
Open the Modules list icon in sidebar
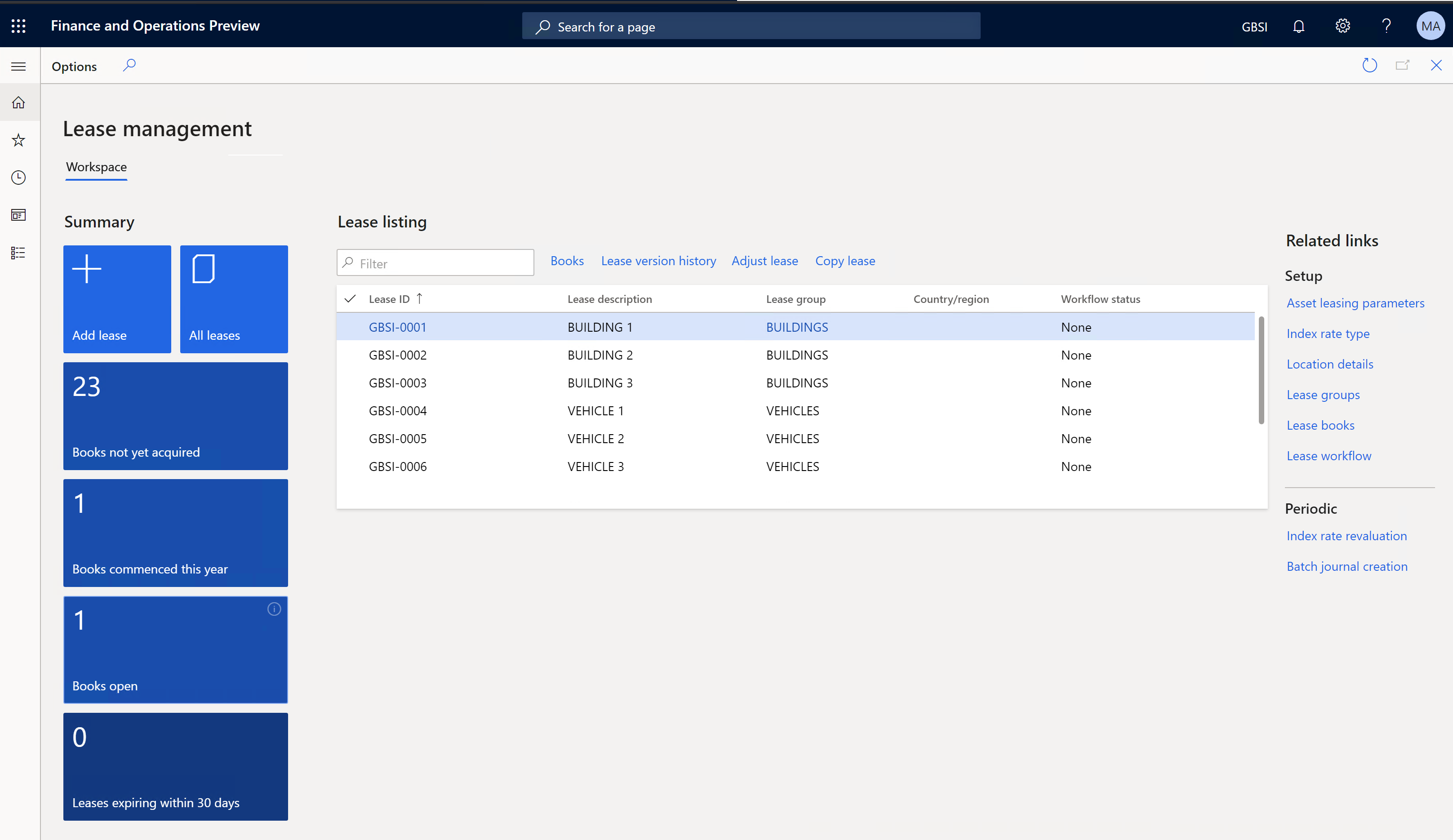[18, 253]
